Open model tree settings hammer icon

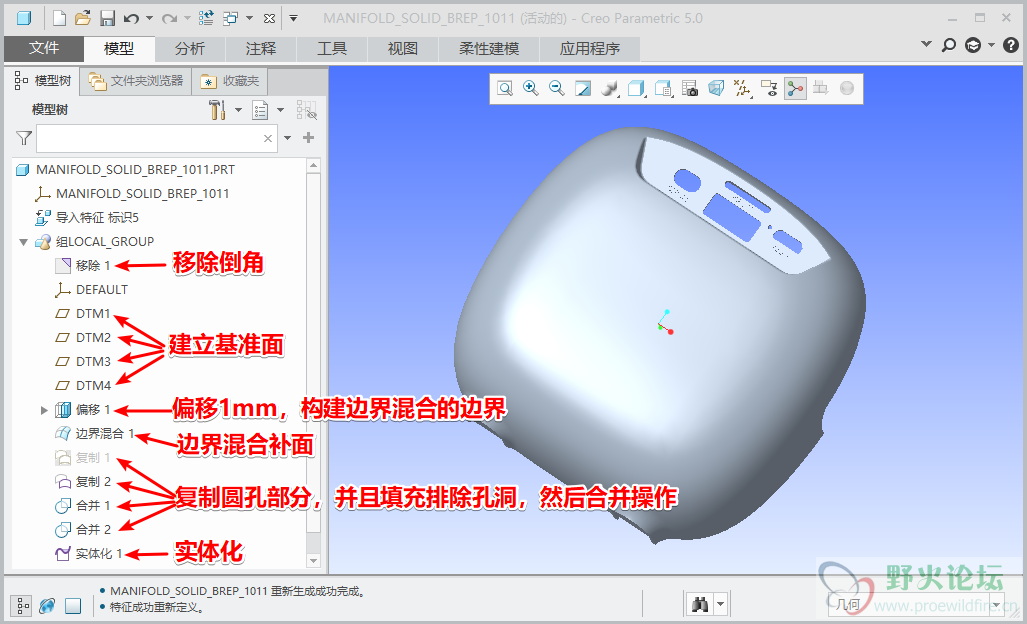click(217, 110)
